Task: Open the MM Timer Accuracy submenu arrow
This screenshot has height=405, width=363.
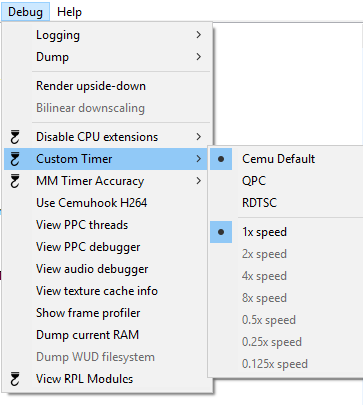Action: [199, 181]
